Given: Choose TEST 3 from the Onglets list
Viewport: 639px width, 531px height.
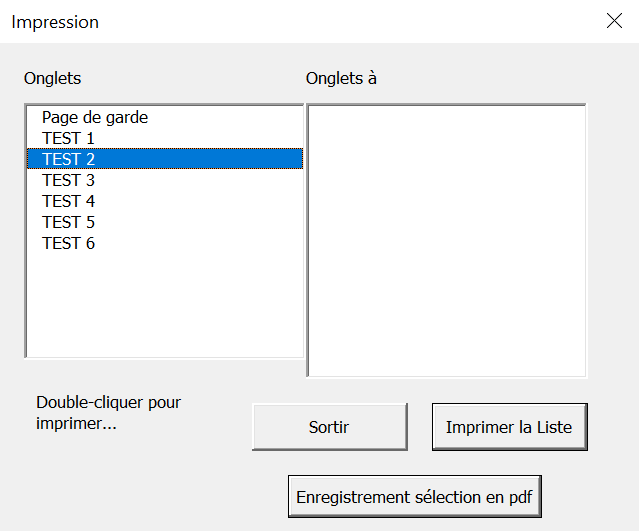Looking at the screenshot, I should (165, 180).
